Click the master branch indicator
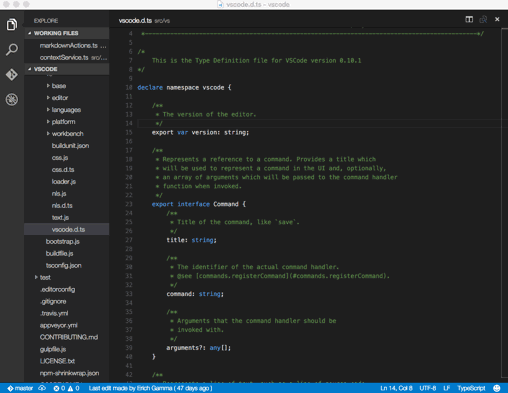508x393 pixels. tap(20, 388)
